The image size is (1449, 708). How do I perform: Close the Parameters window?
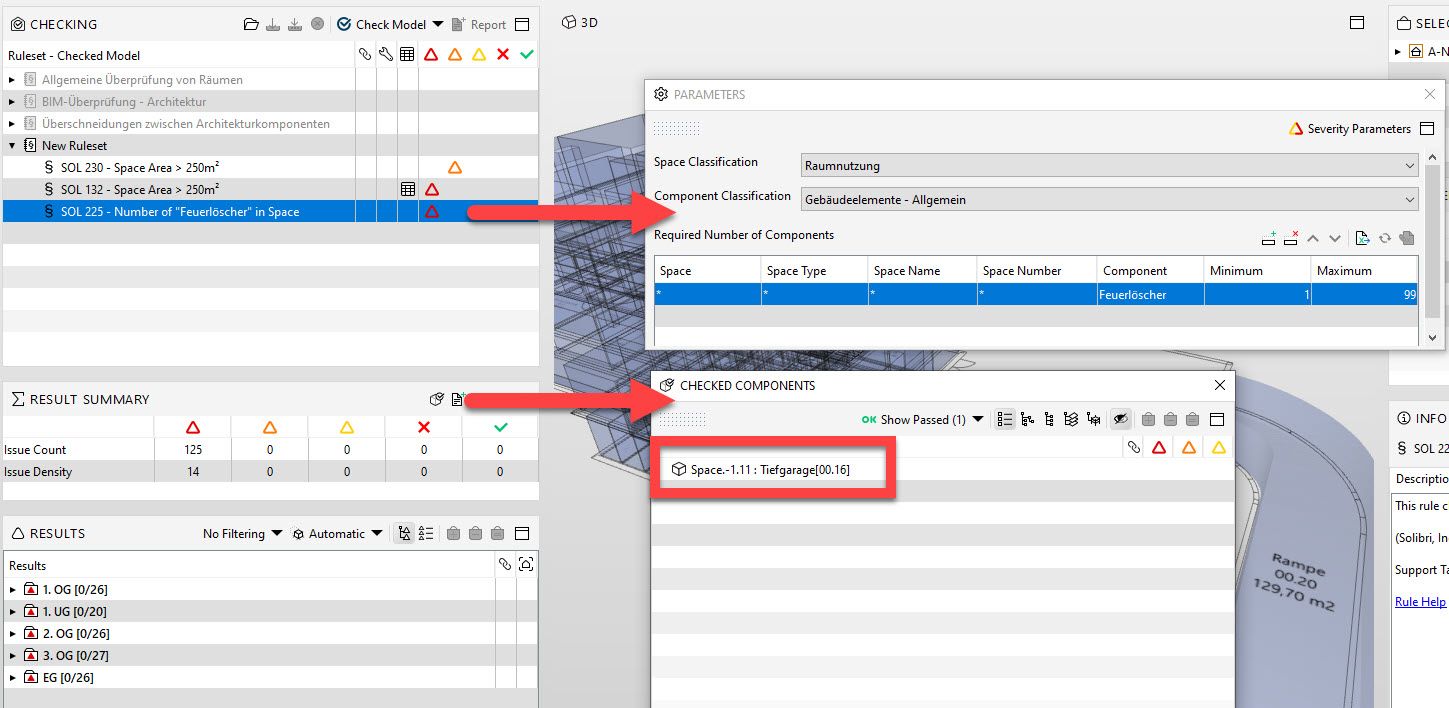point(1429,94)
